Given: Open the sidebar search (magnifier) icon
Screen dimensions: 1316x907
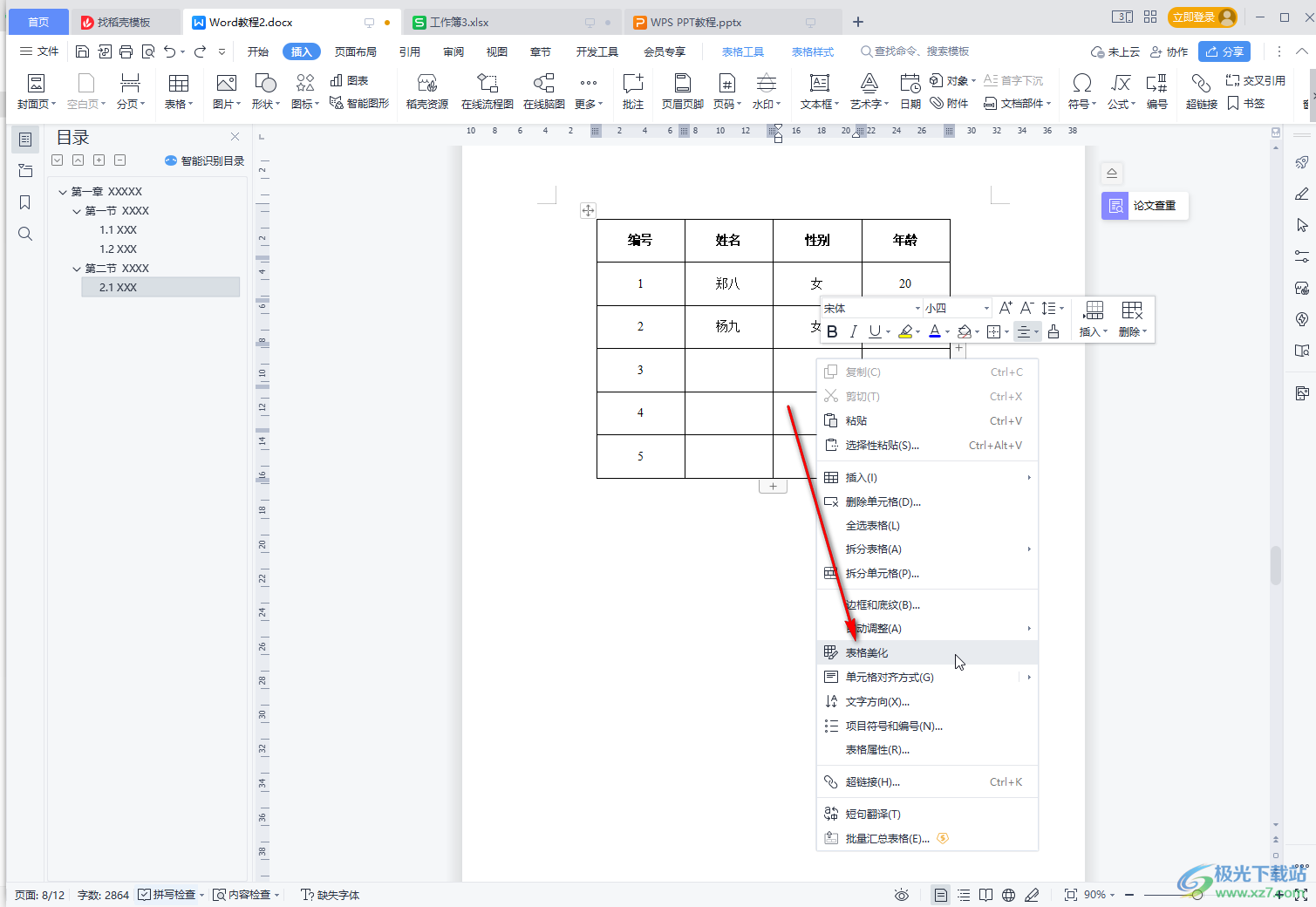Looking at the screenshot, I should (25, 234).
